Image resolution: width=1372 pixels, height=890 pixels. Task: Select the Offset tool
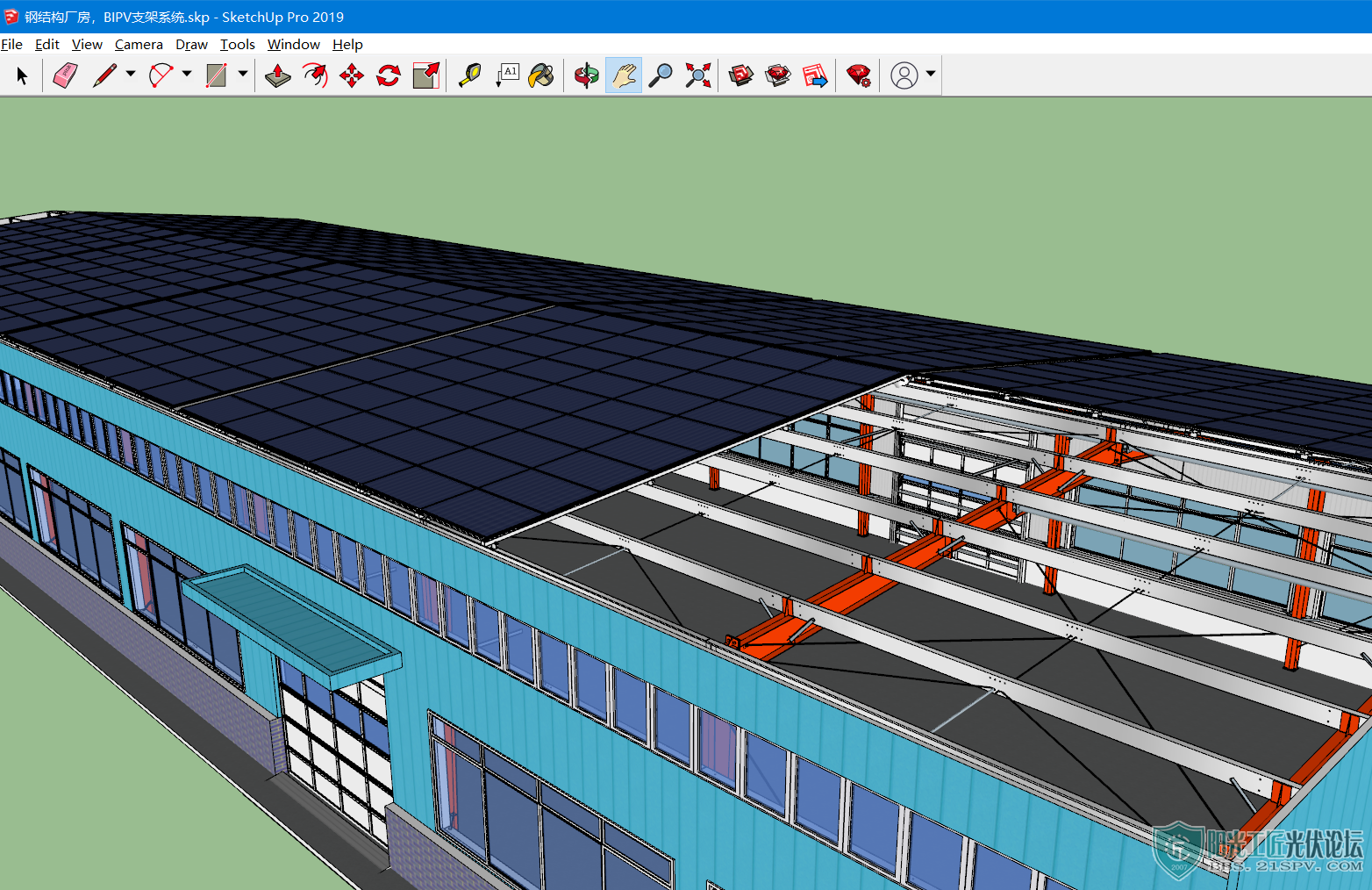pyautogui.click(x=315, y=75)
